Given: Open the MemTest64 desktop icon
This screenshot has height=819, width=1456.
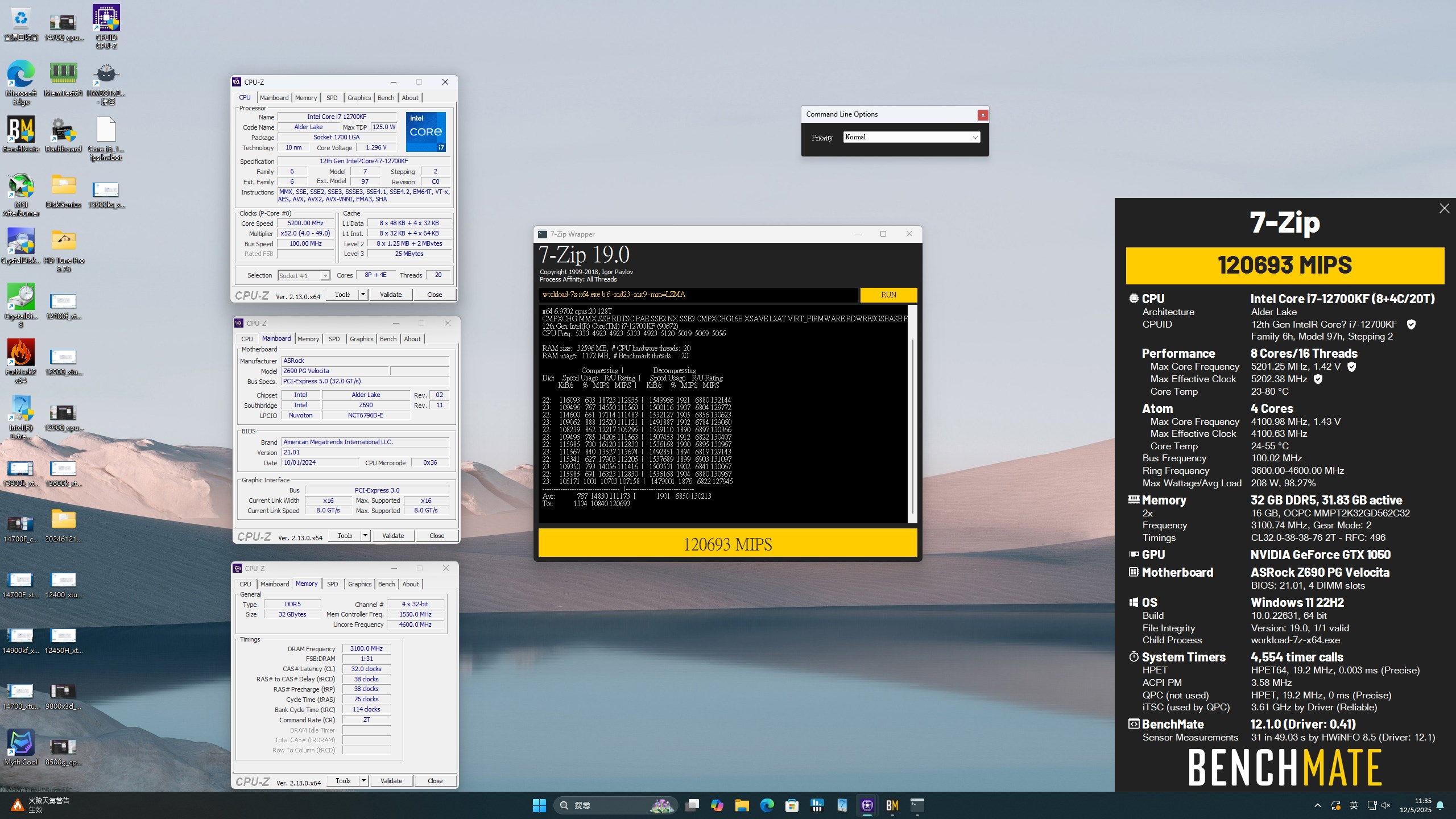Looking at the screenshot, I should coord(63,78).
